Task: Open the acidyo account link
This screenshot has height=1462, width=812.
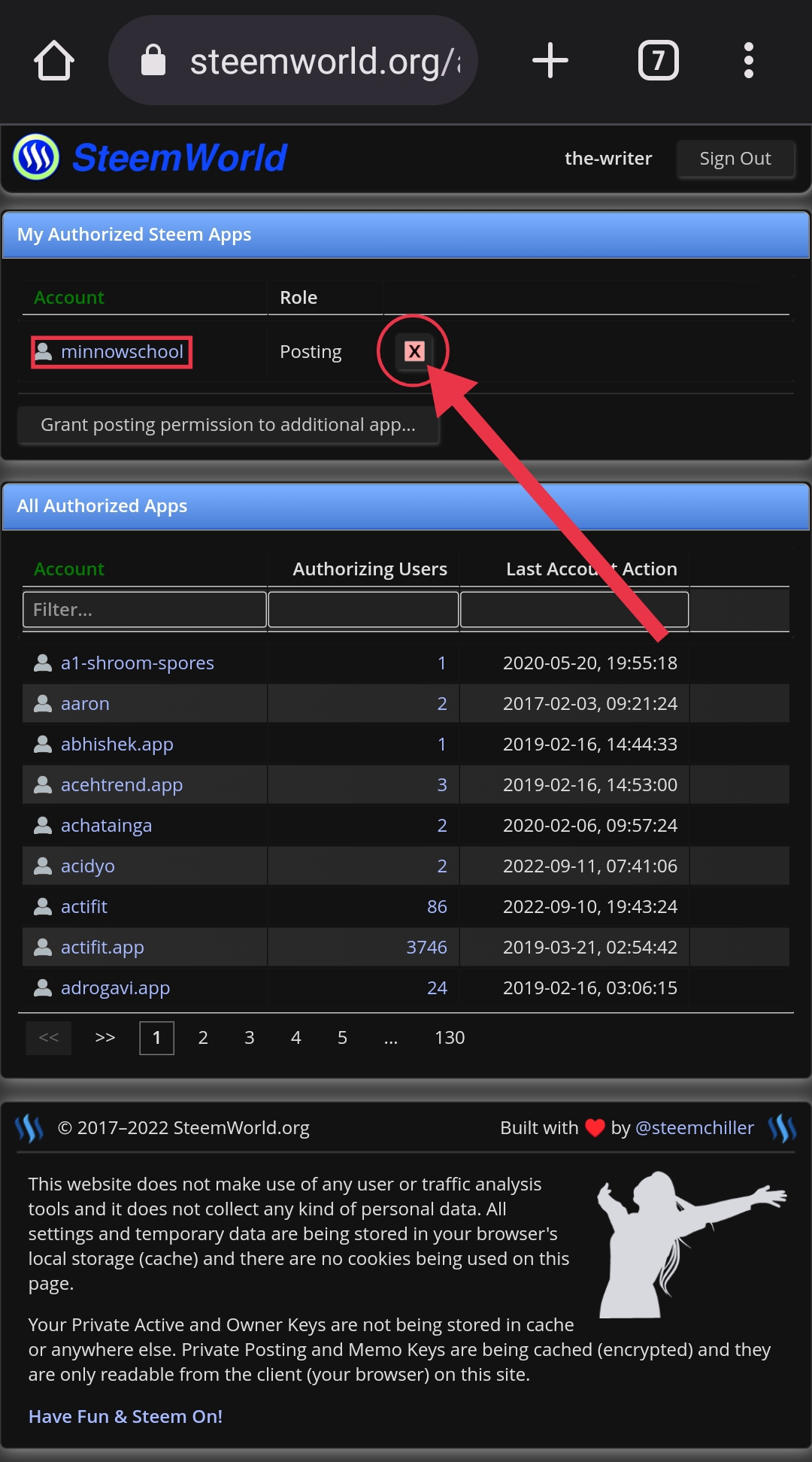Action: 88,866
